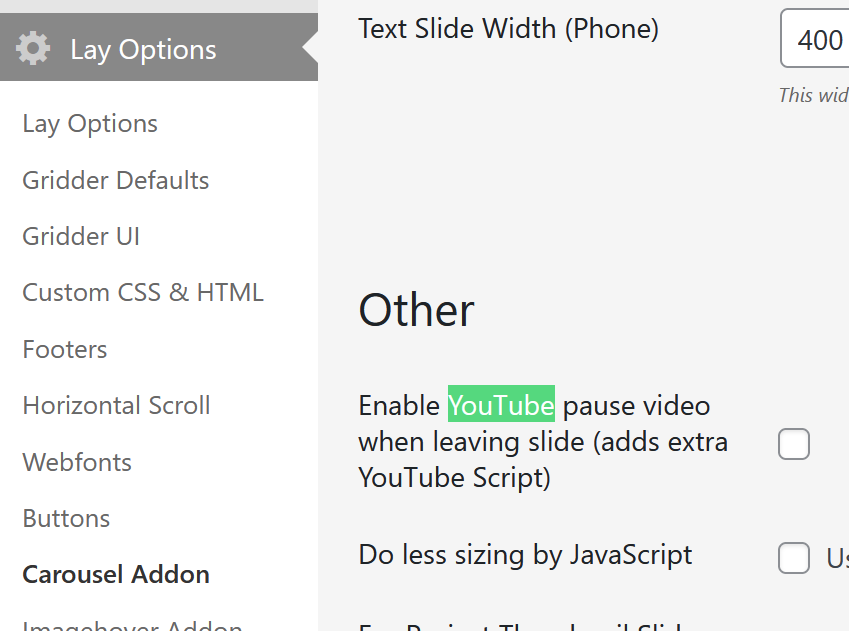
Task: Click the gear icon beside Lay Options
Action: point(33,49)
